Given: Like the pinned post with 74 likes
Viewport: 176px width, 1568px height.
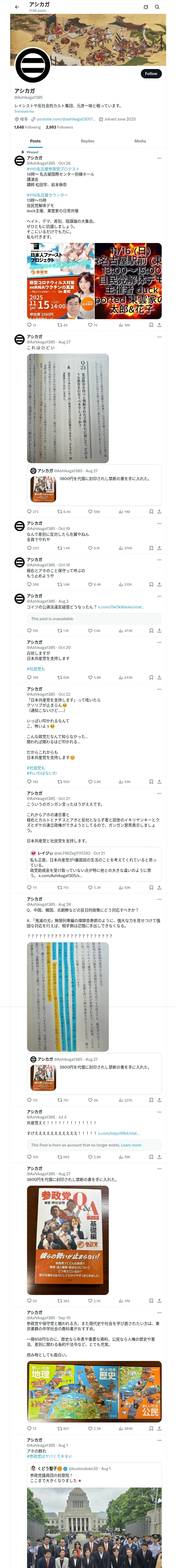Looking at the screenshot, I should coord(92,325).
